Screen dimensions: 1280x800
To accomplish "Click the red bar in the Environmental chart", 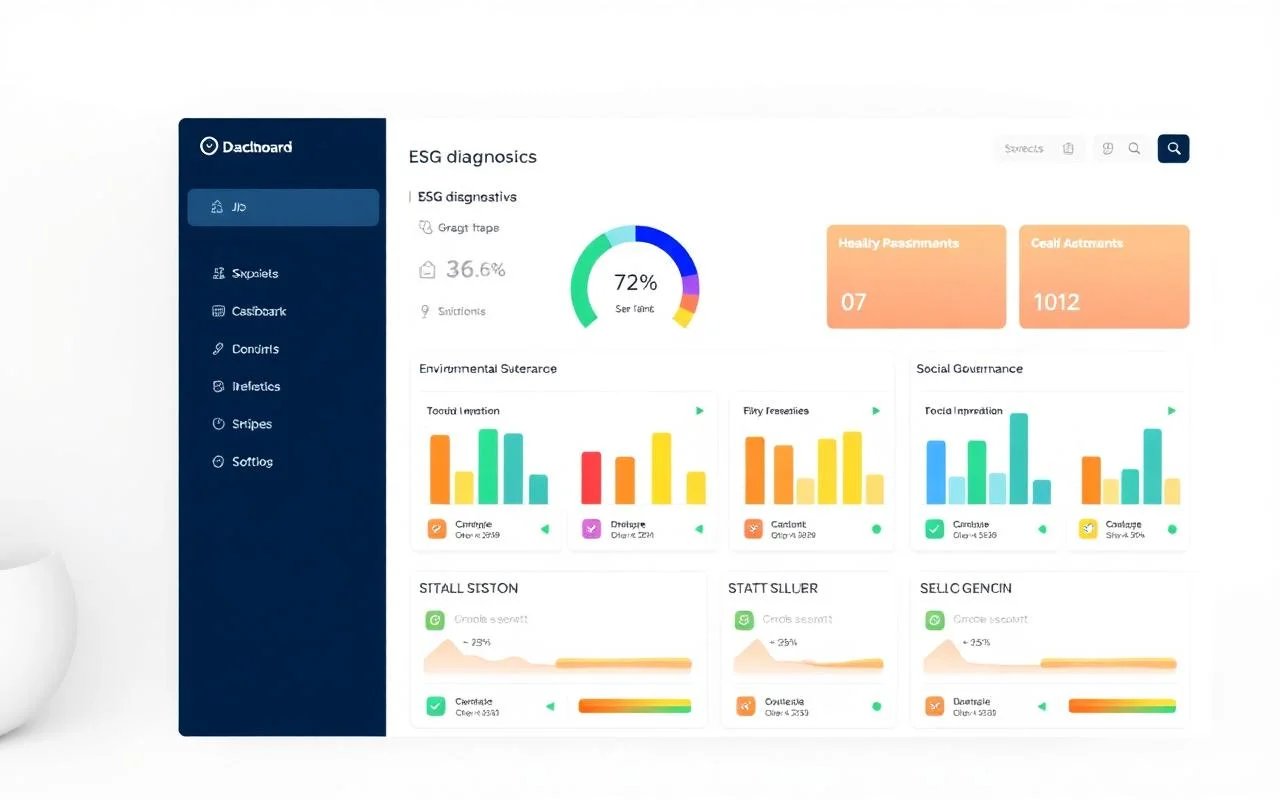I will click(591, 478).
